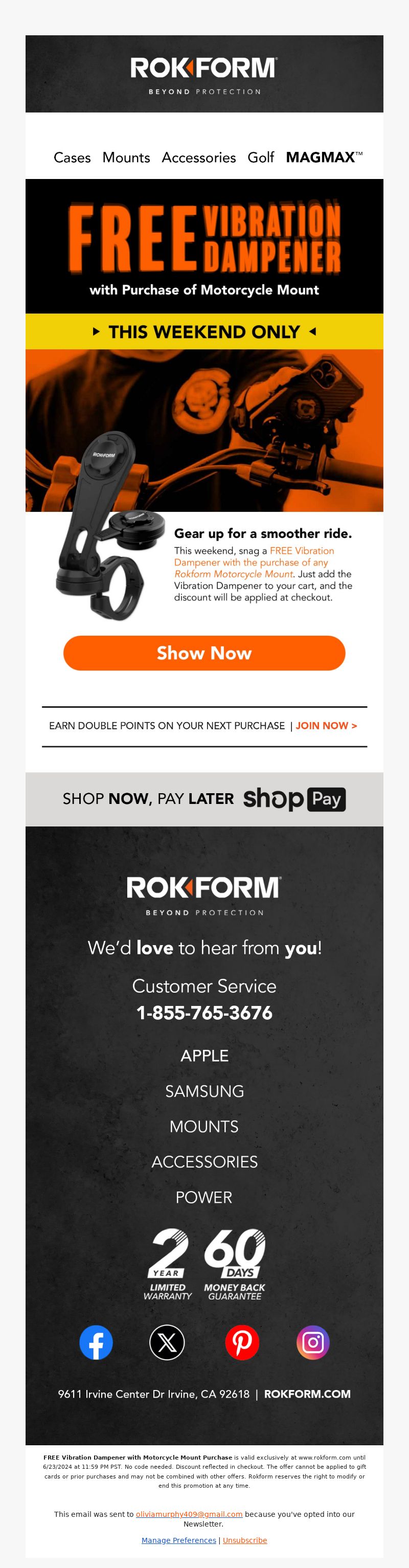Open the Facebook icon in the footer
This screenshot has height=1568, width=409.
96,1341
